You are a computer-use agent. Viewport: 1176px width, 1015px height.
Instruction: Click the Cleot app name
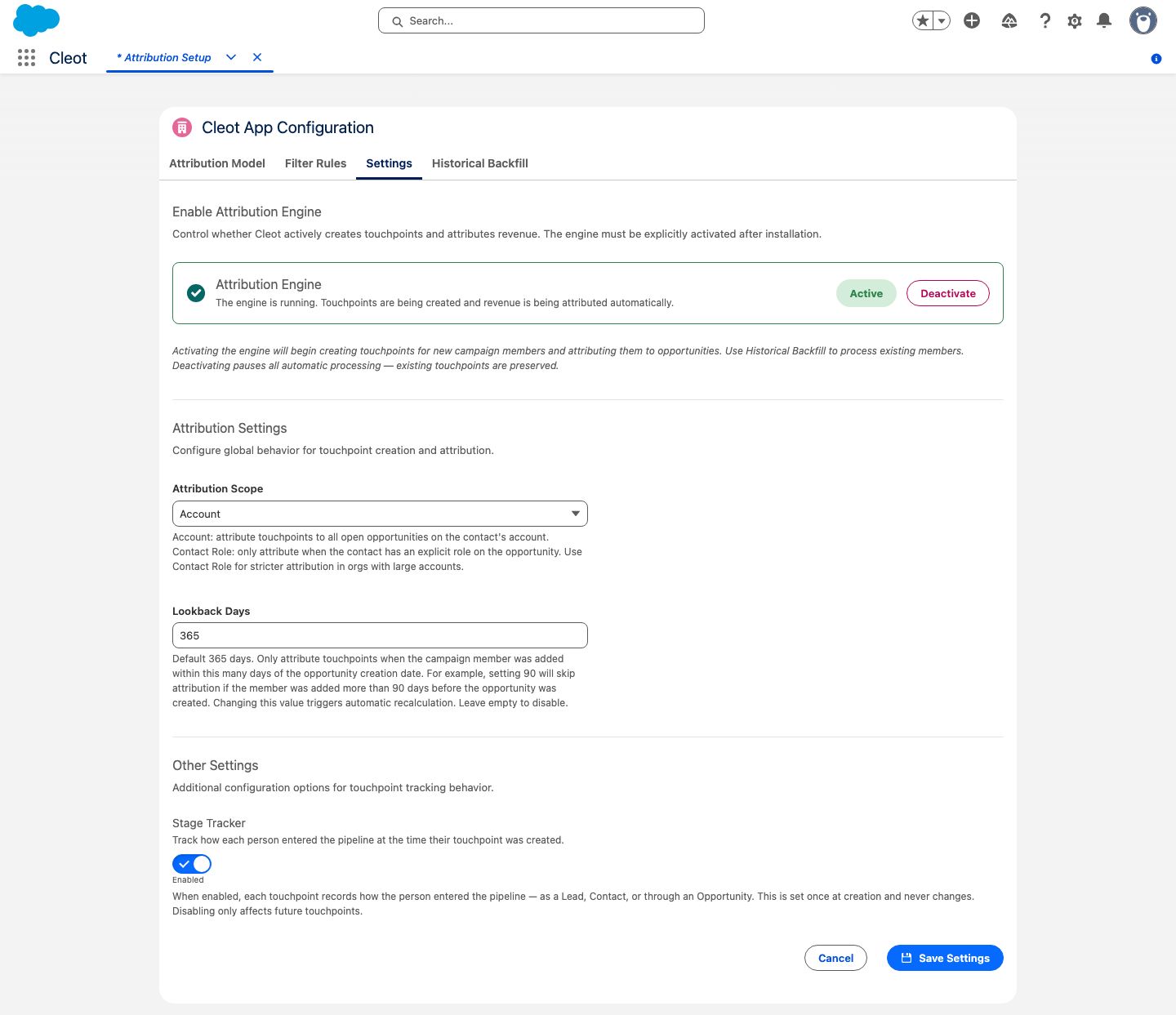pyautogui.click(x=68, y=58)
